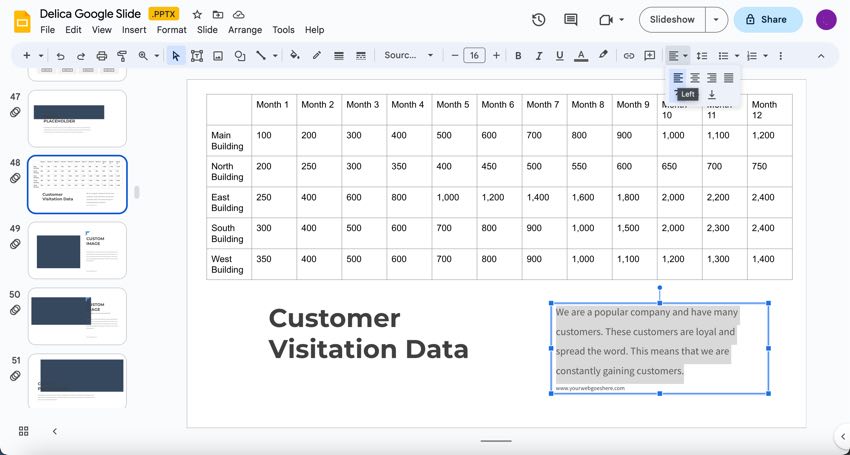850x455 pixels.
Task: Open text color picker
Action: click(581, 56)
